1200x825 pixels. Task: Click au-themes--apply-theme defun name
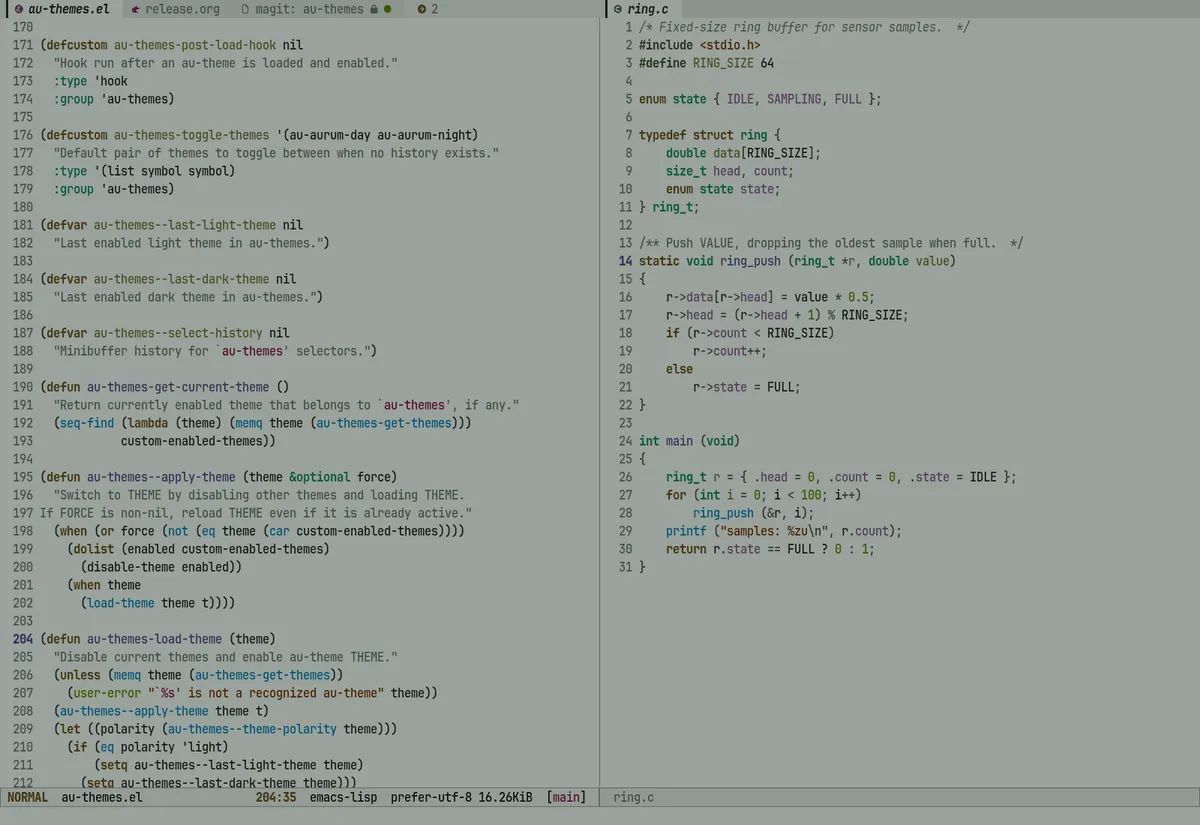(x=161, y=477)
